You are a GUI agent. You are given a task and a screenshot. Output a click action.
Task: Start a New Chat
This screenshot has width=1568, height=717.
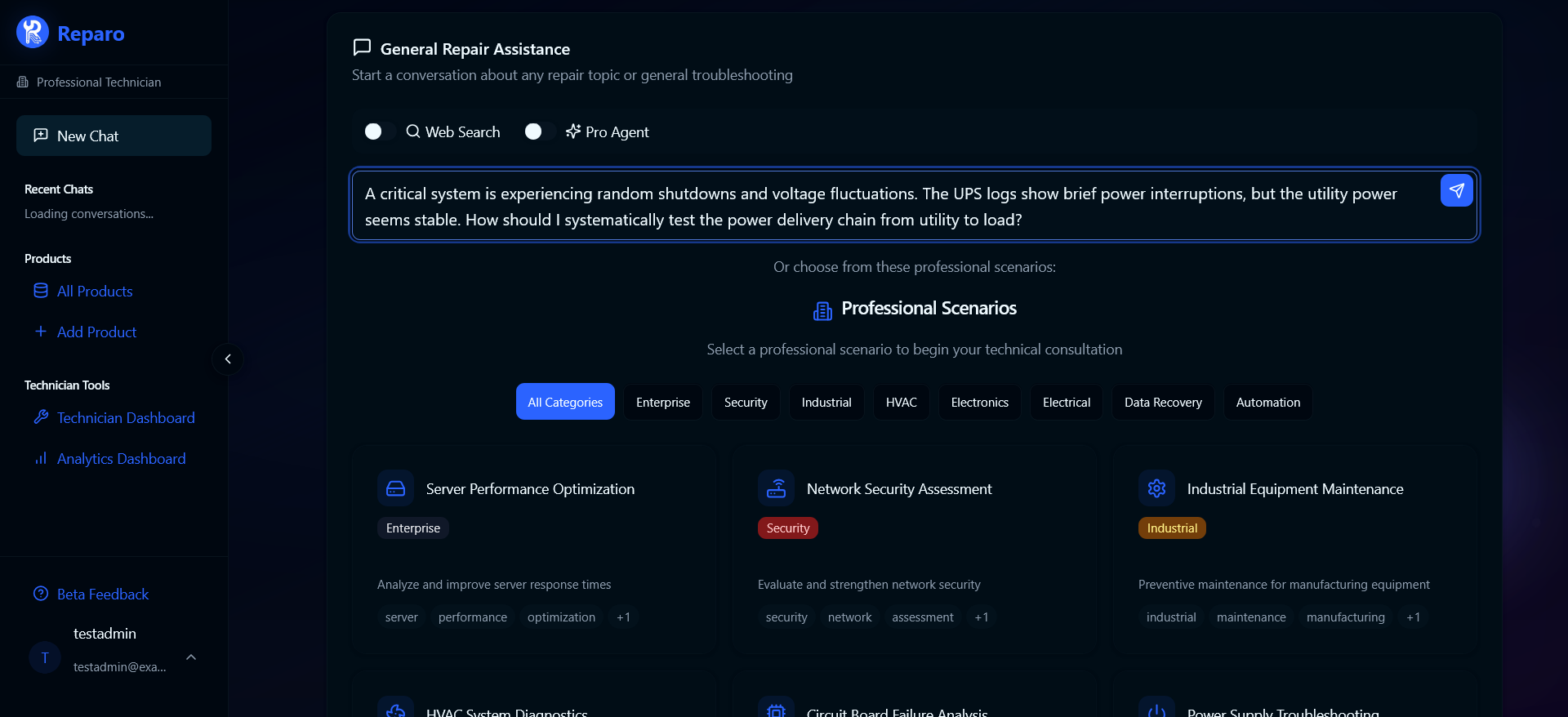pos(114,136)
